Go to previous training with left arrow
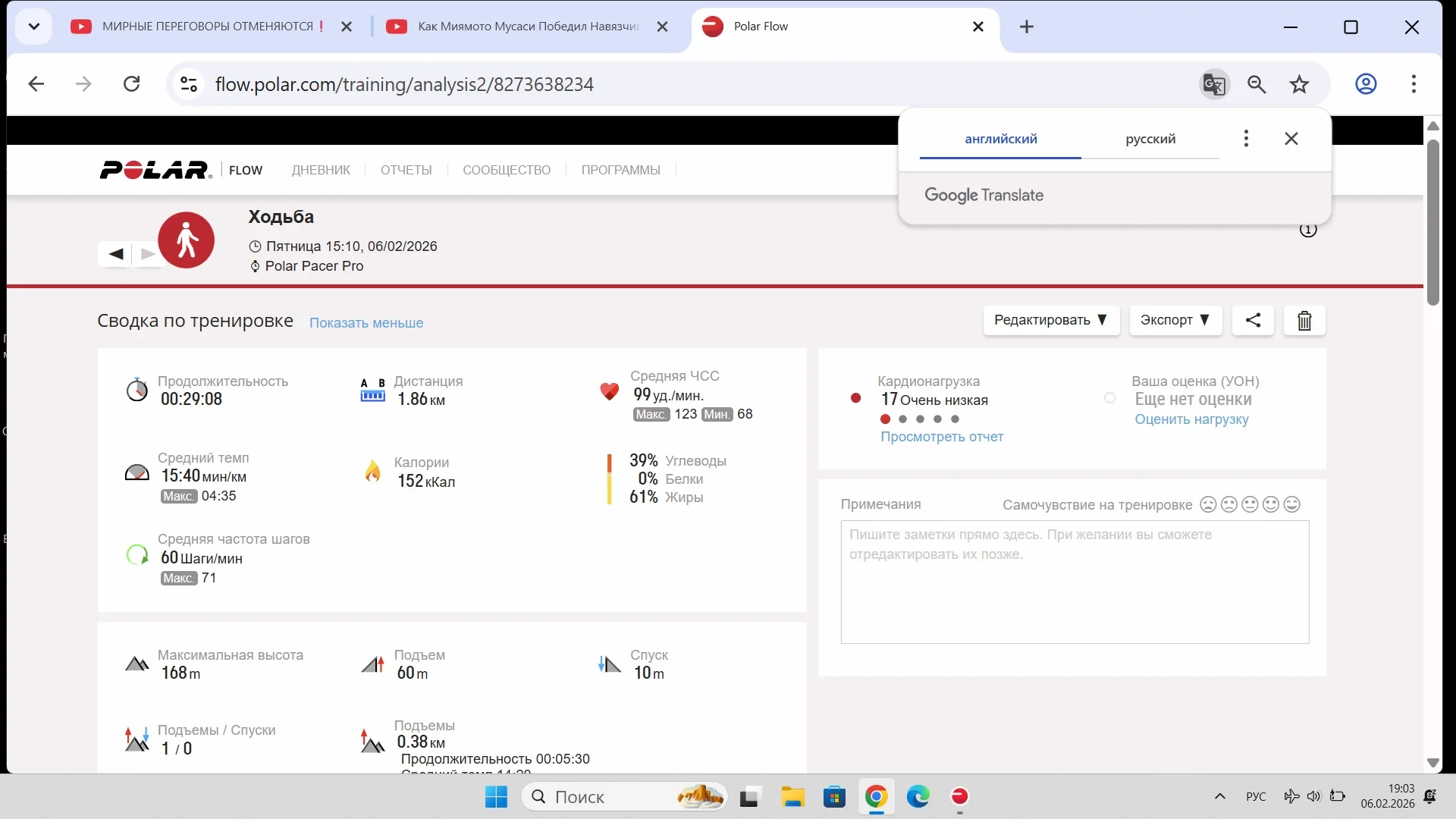 pos(116,254)
